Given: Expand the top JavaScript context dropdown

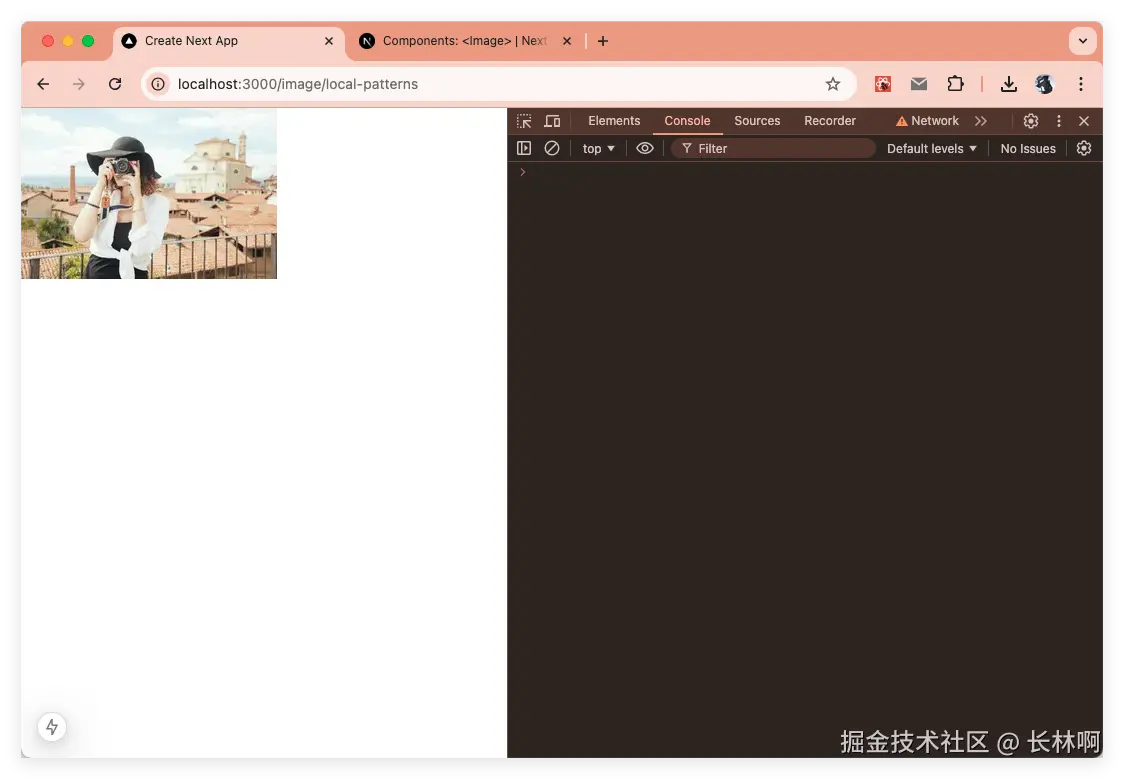Looking at the screenshot, I should pyautogui.click(x=599, y=148).
